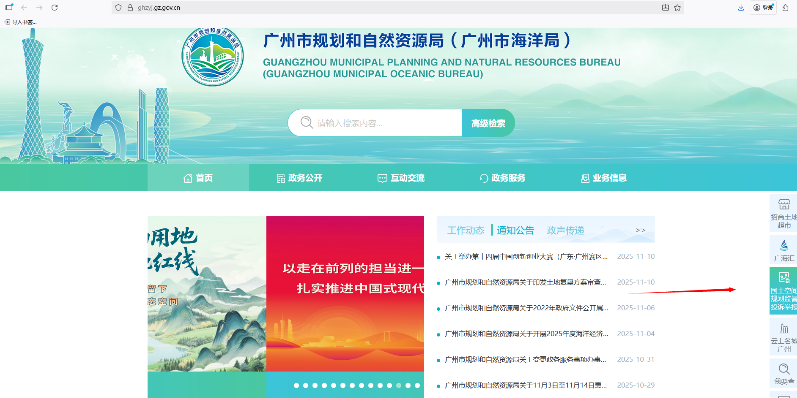
Task: Click the landscape painting slide with 红线 text
Action: [207, 293]
